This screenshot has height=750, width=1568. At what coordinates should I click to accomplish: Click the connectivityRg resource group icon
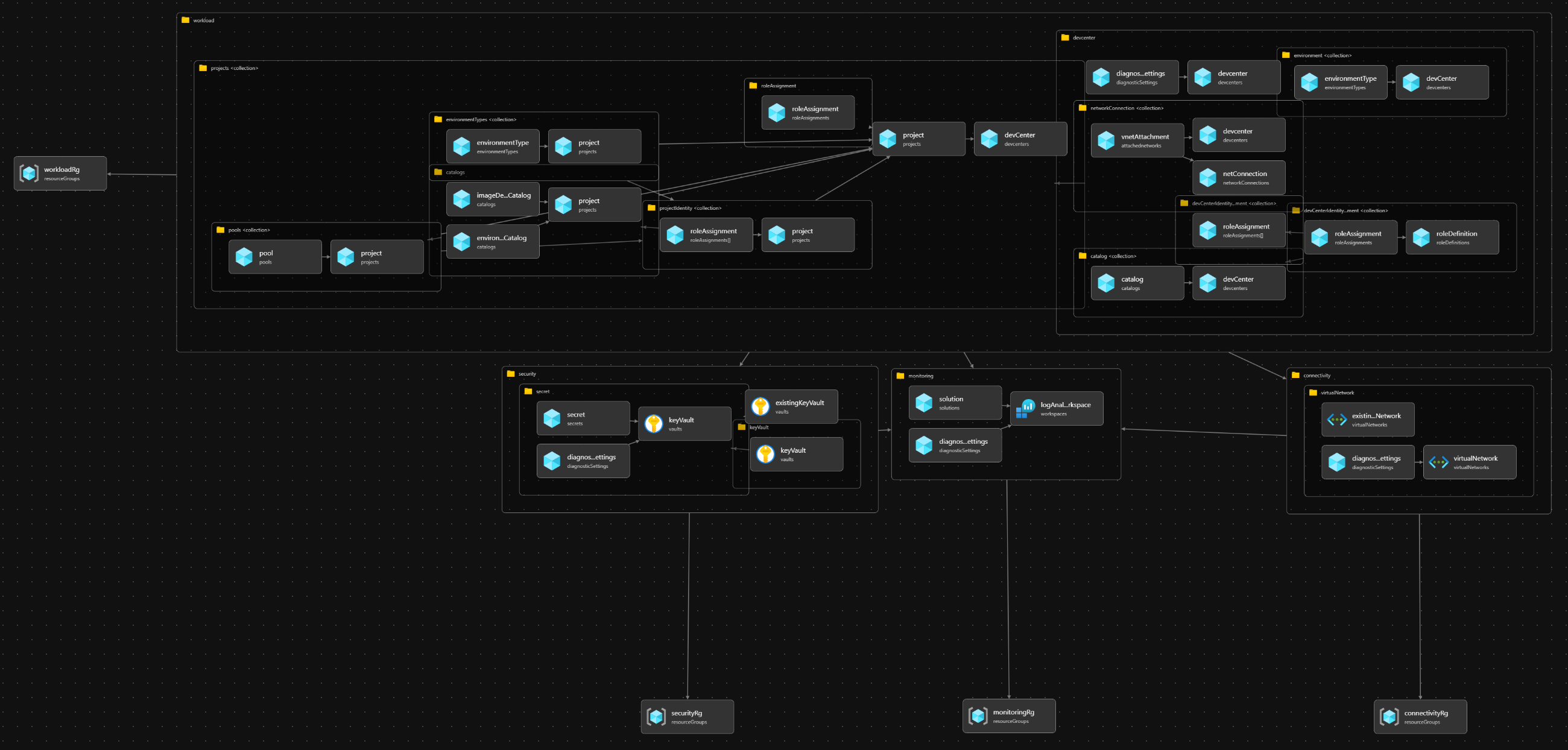click(x=1389, y=717)
